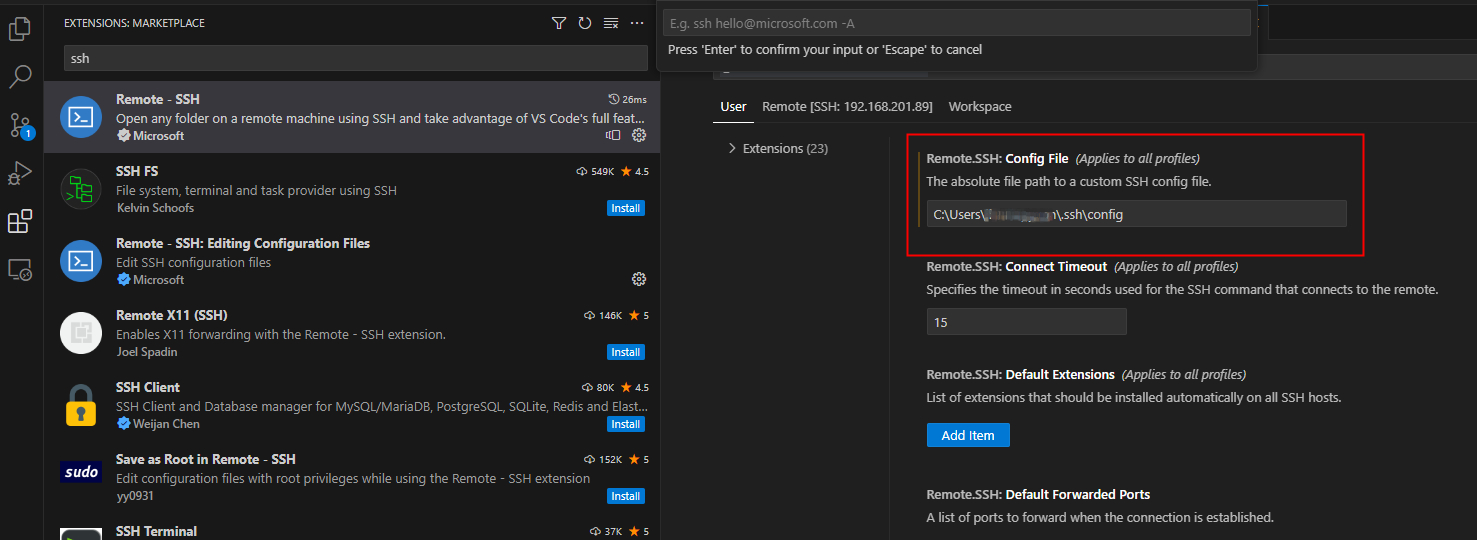Open the Search view in activity bar

coord(20,77)
